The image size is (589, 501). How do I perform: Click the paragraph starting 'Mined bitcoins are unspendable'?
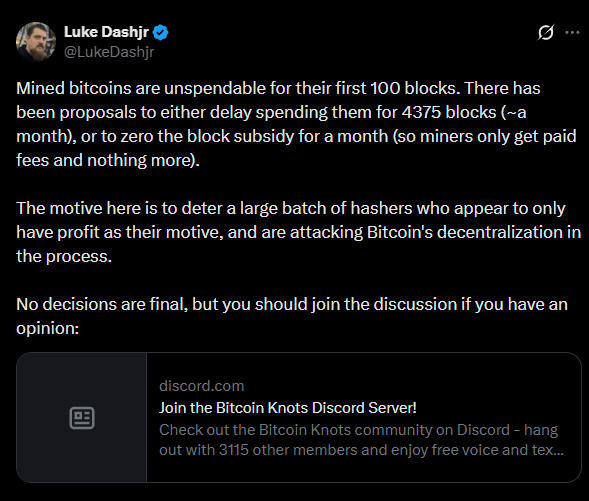296,124
